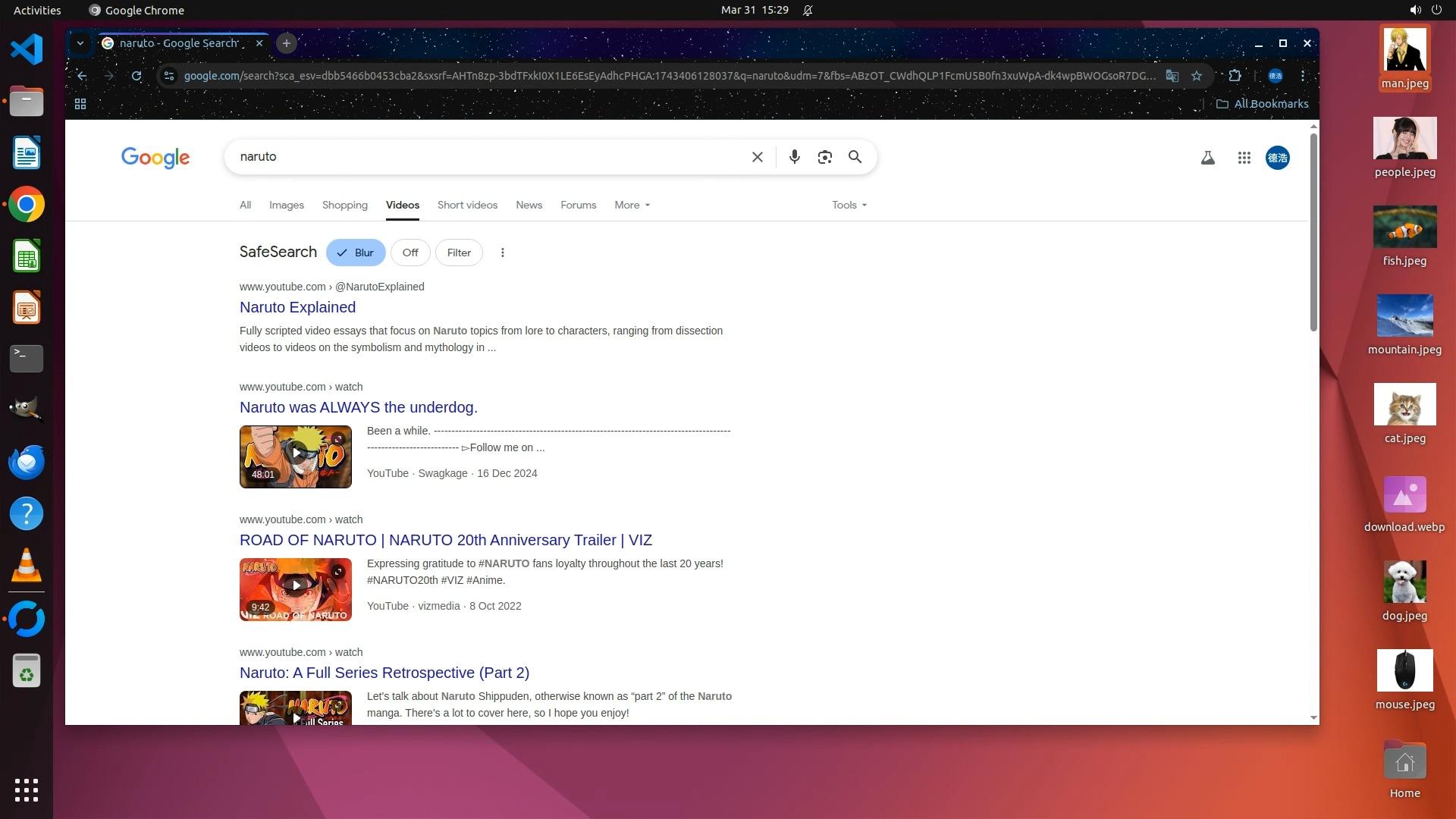Open the Google apps grid
Image resolution: width=1456 pixels, height=819 pixels.
[1244, 158]
